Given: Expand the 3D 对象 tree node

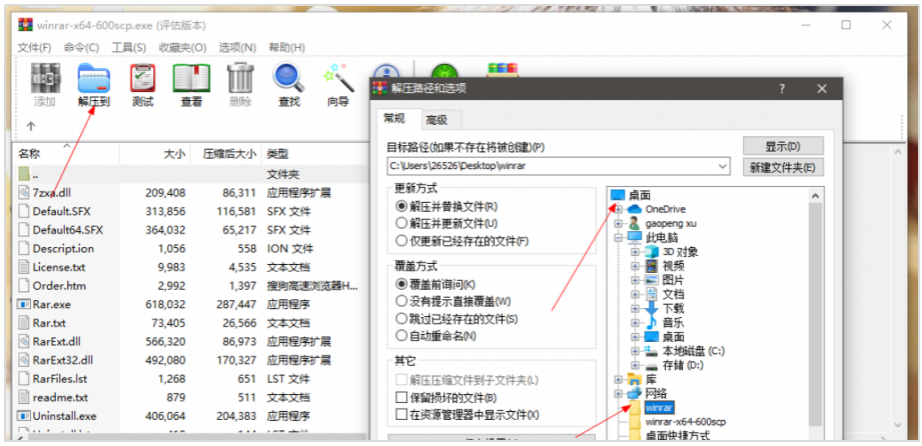Looking at the screenshot, I should click(635, 252).
